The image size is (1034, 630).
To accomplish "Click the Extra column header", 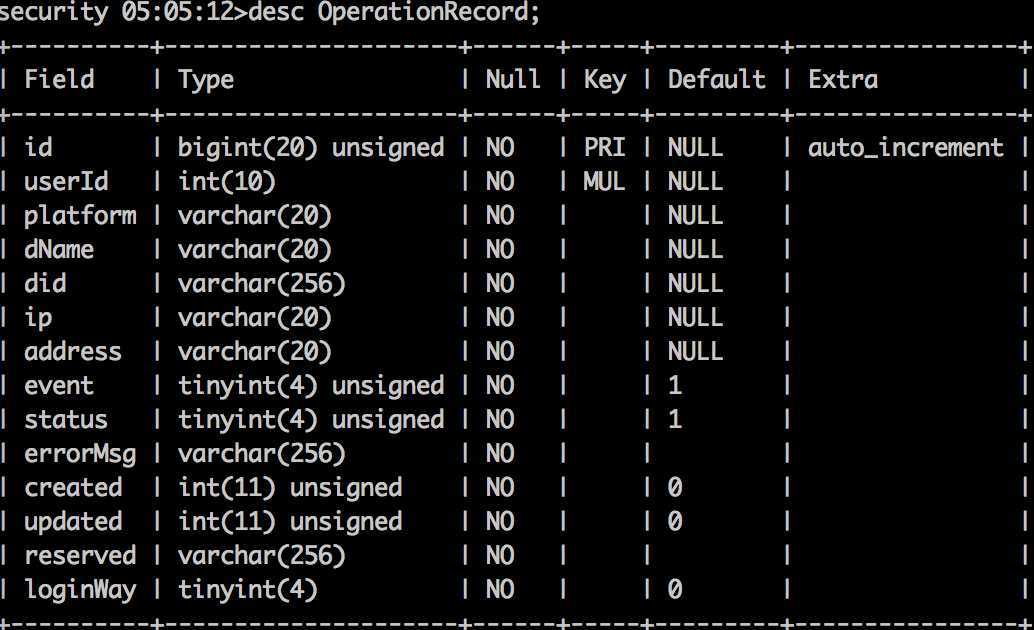I will click(843, 79).
